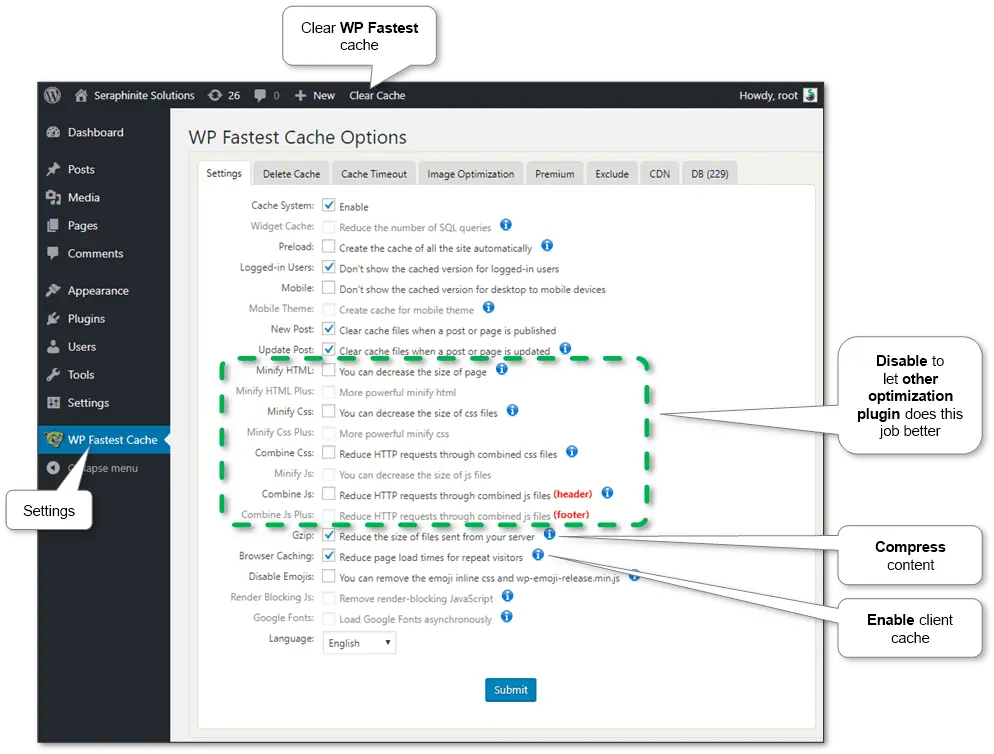Click the Pages icon in sidebar
This screenshot has height=754, width=994.
point(53,225)
